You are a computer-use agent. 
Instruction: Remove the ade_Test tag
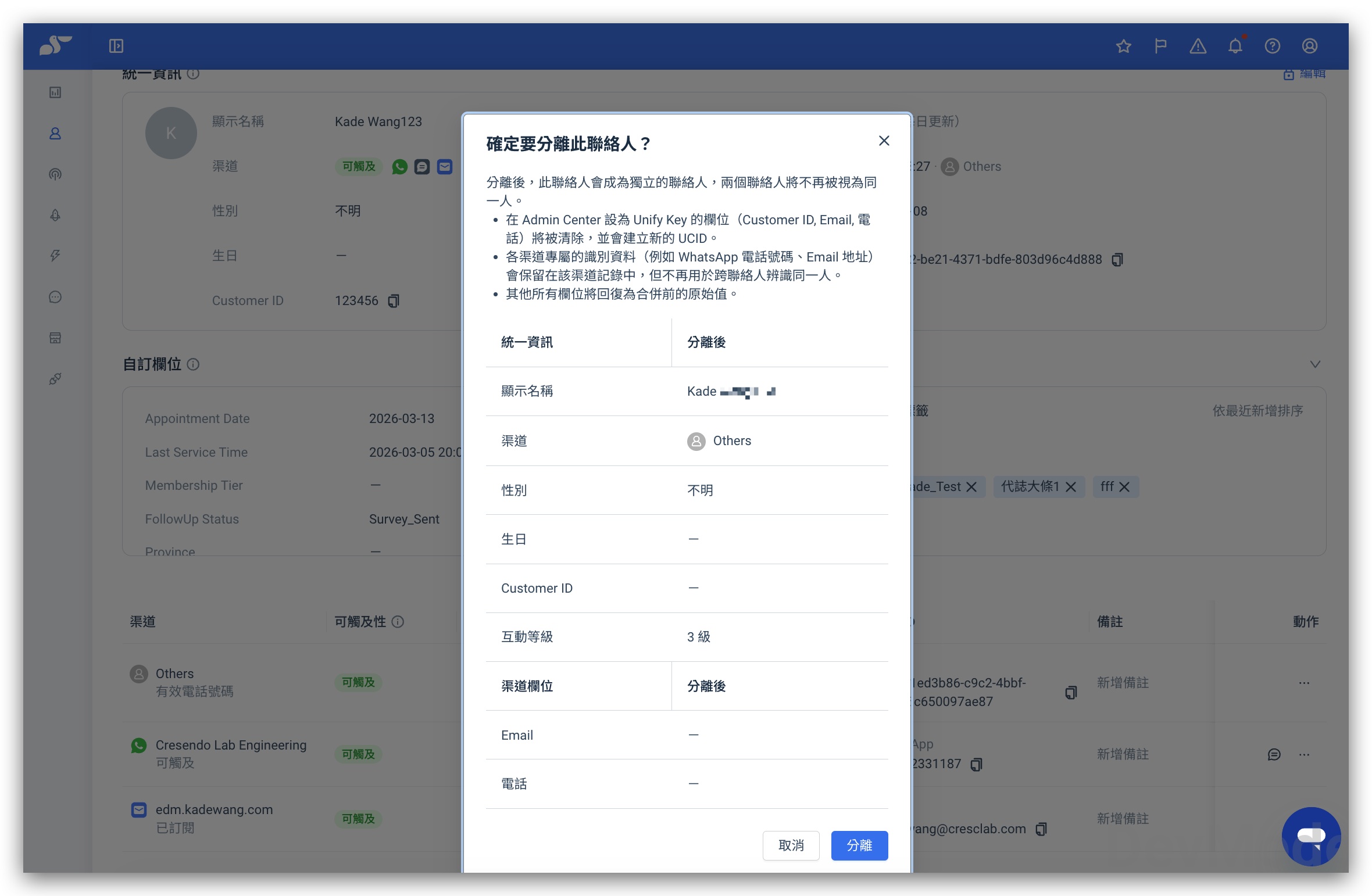point(971,487)
